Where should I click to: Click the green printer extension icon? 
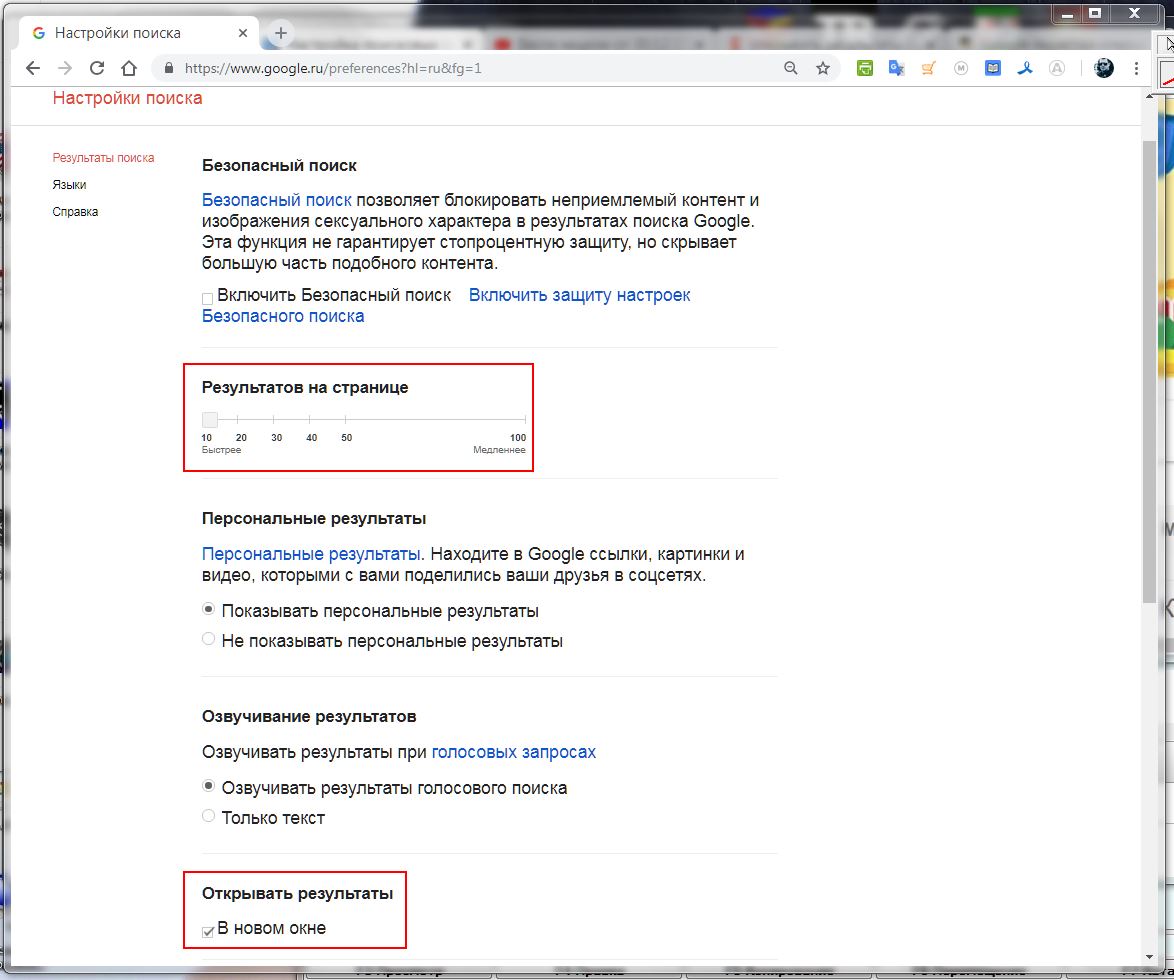click(x=865, y=68)
